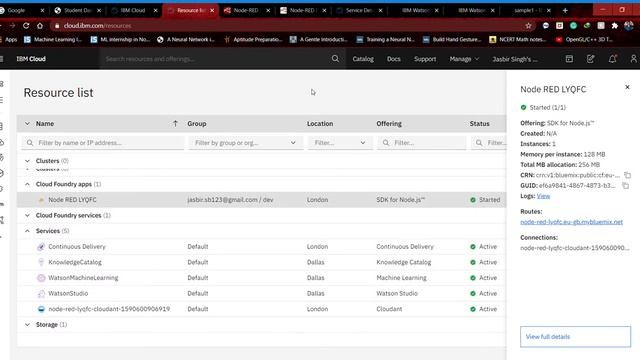This screenshot has height=360, width=640.
Task: Click the WatsonMachineLearning service icon
Action: 41,278
